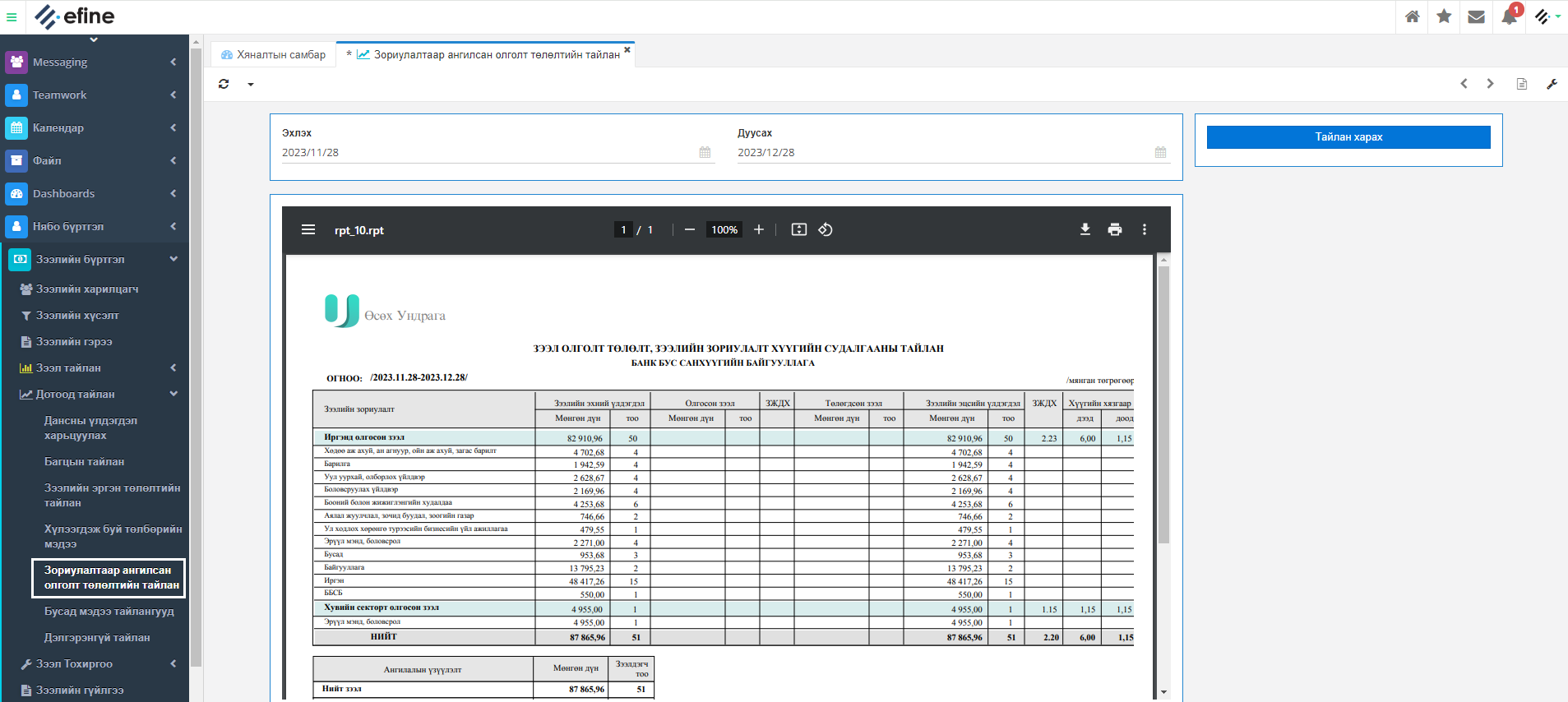
Task: Switch to the Хяналтын самбар tab
Action: point(273,54)
